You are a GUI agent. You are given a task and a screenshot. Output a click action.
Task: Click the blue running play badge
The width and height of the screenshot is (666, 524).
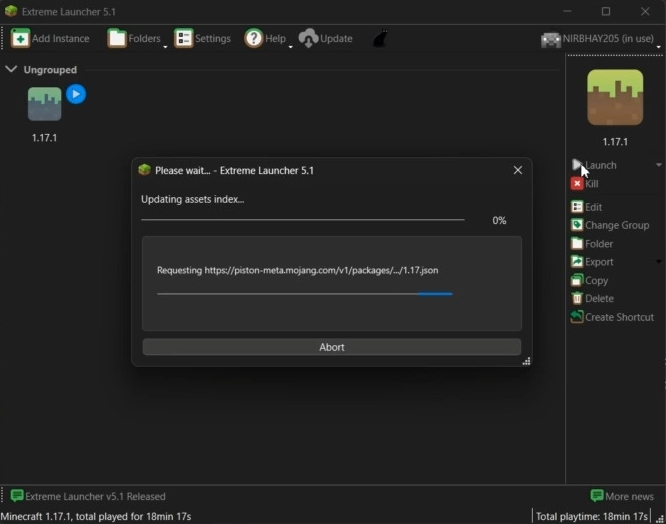(x=76, y=94)
